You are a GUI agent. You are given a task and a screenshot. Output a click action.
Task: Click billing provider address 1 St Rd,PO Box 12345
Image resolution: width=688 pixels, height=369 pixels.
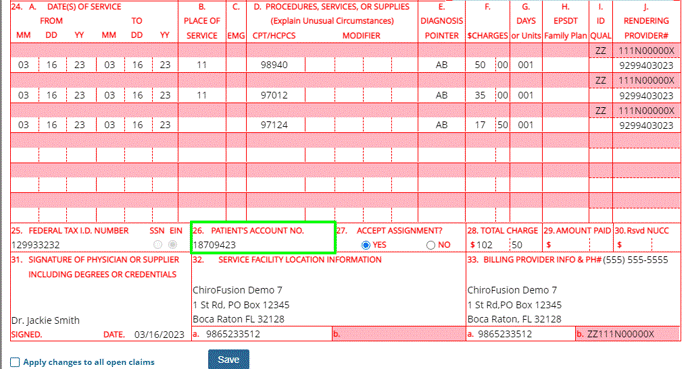point(514,305)
